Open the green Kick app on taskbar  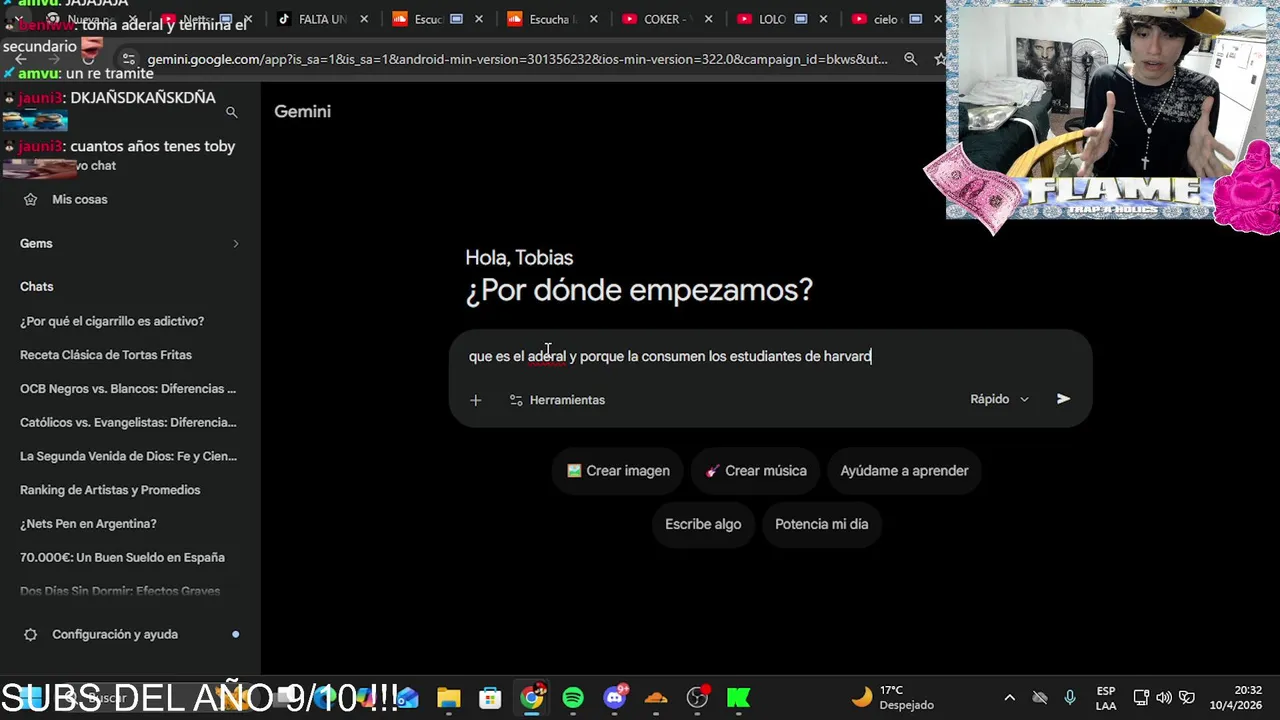point(739,698)
